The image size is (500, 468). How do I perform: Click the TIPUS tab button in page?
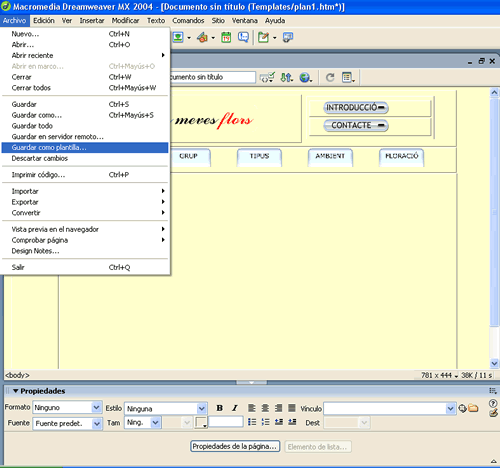pyautogui.click(x=259, y=157)
